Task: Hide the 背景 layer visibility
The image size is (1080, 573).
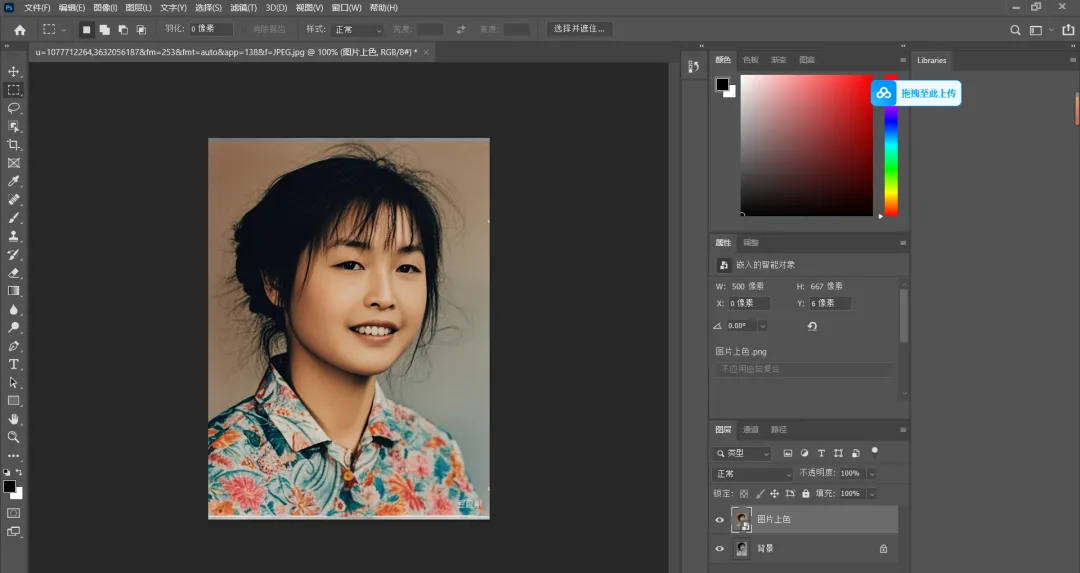Action: [720, 549]
